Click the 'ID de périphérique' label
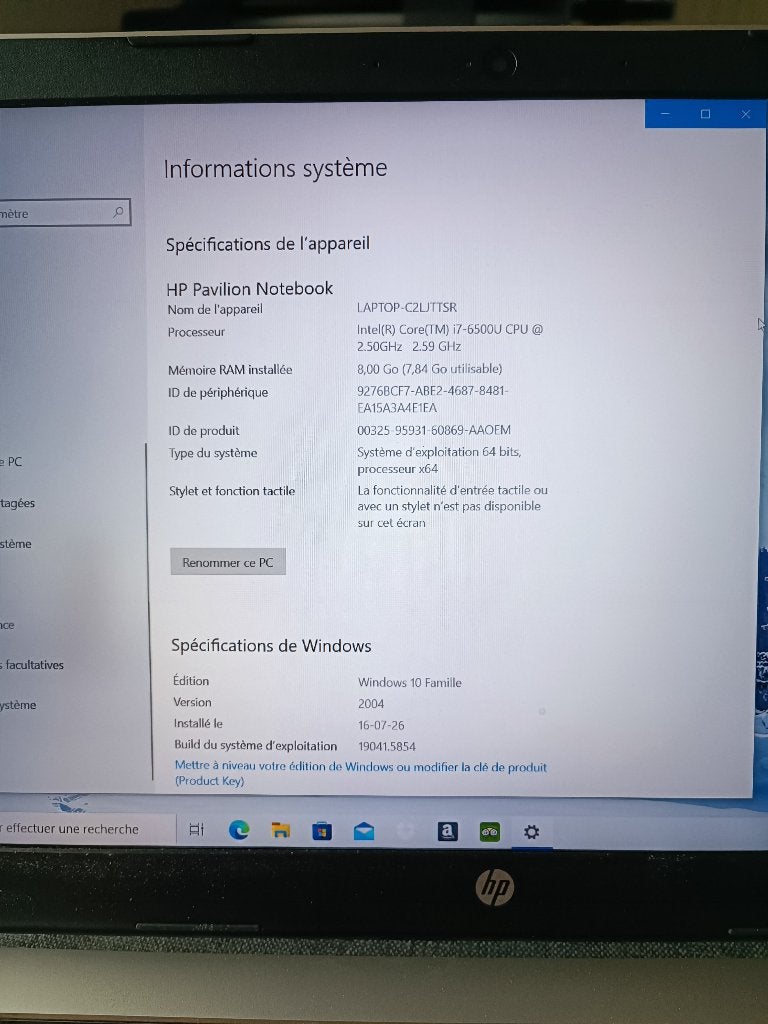The image size is (768, 1024). pyautogui.click(x=218, y=392)
